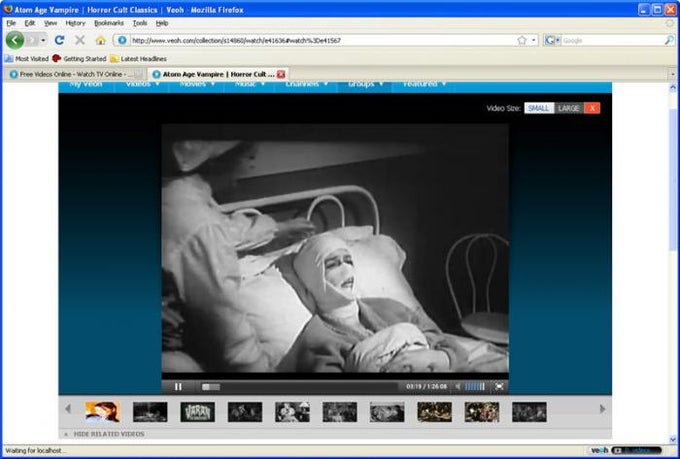Screen dimensions: 680x459
Task: Set video size to SMALL
Action: pyautogui.click(x=539, y=108)
